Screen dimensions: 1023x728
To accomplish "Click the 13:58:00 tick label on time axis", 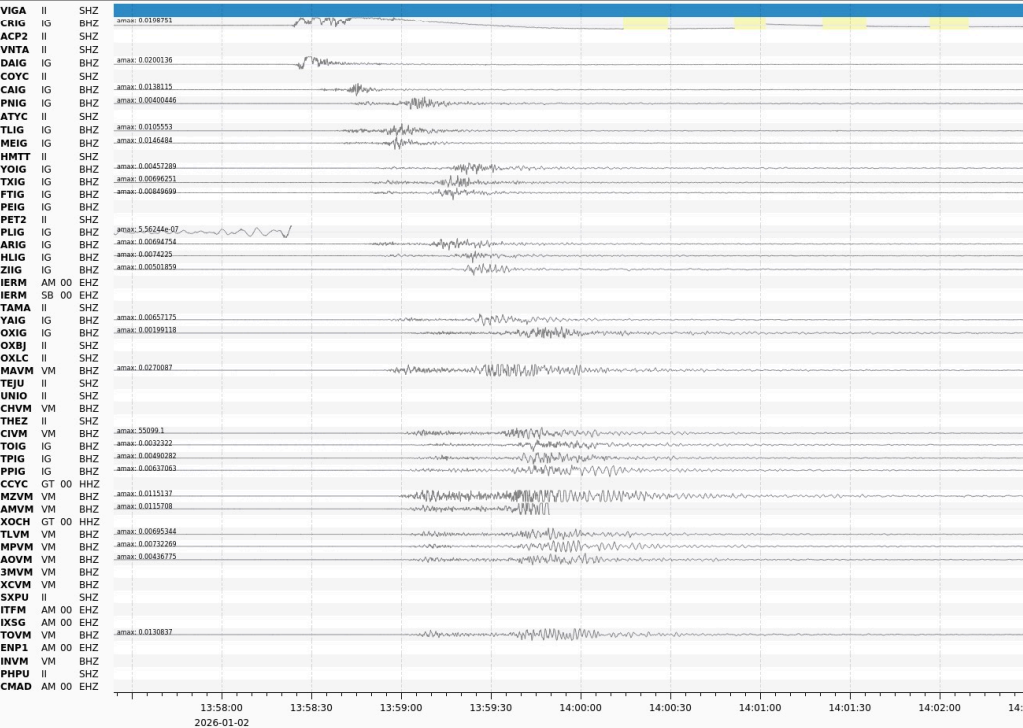I will point(221,706).
